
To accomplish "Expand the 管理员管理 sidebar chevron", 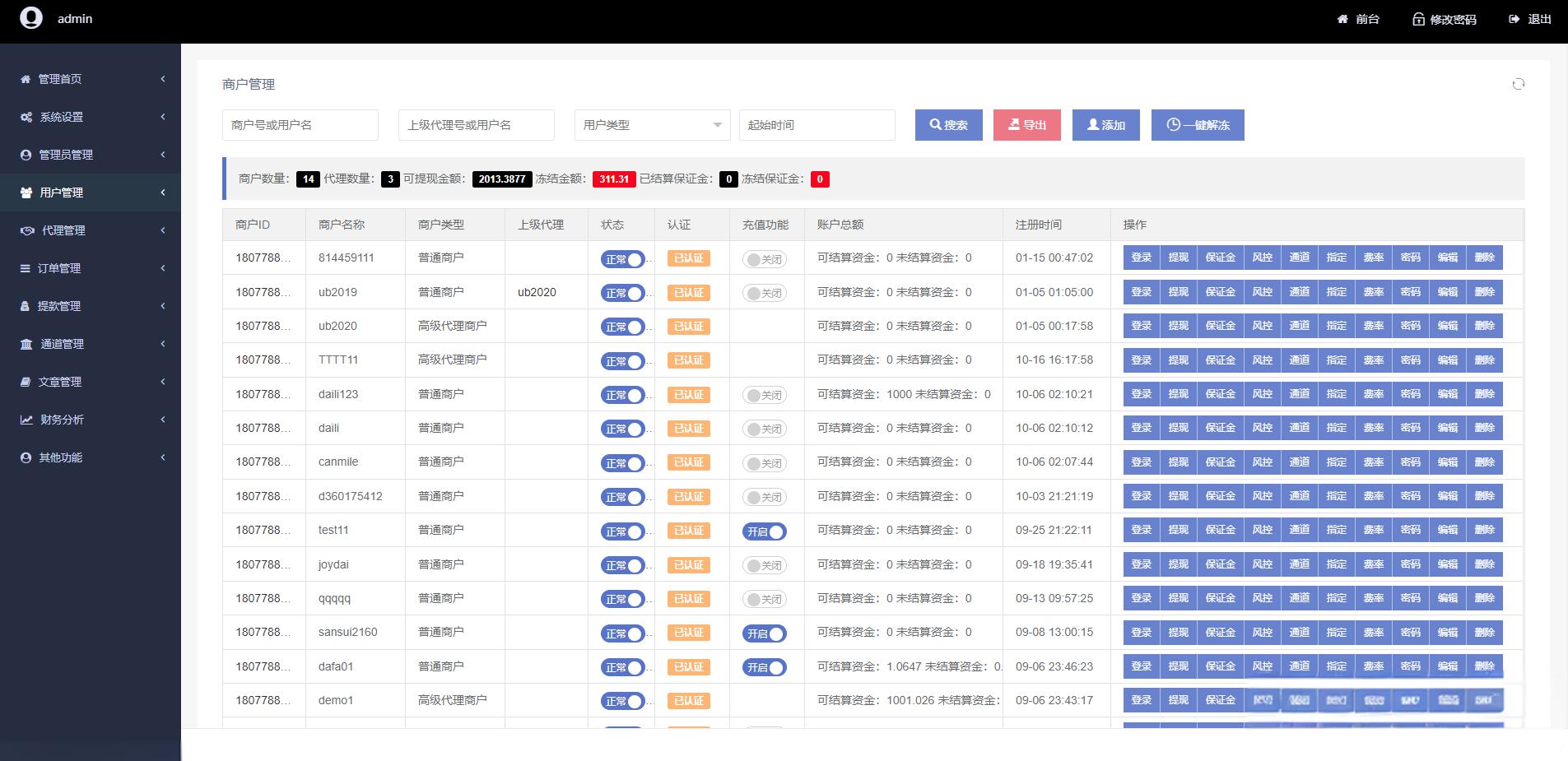I will (x=163, y=155).
